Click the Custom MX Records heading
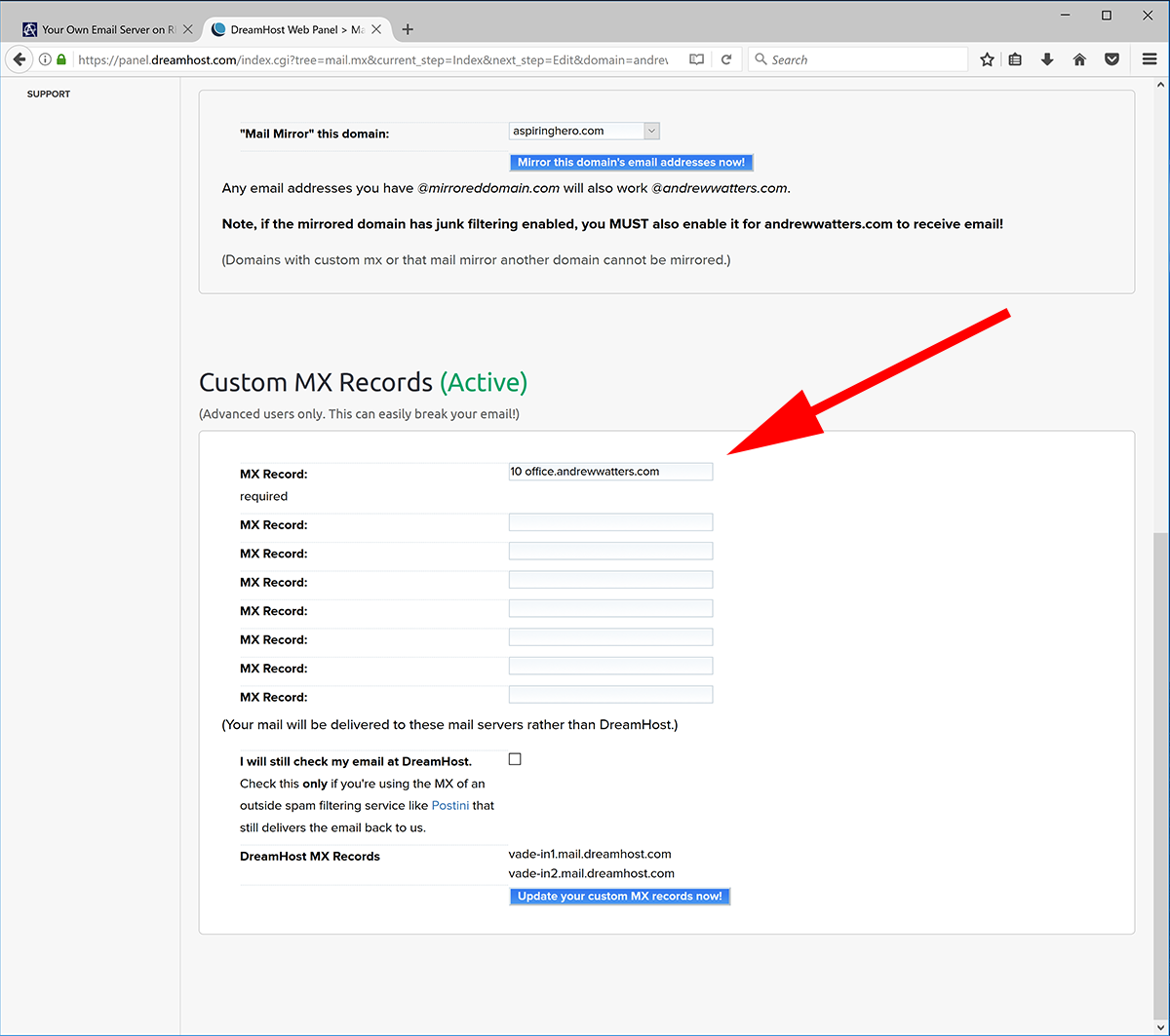This screenshot has height=1036, width=1170. coord(363,382)
